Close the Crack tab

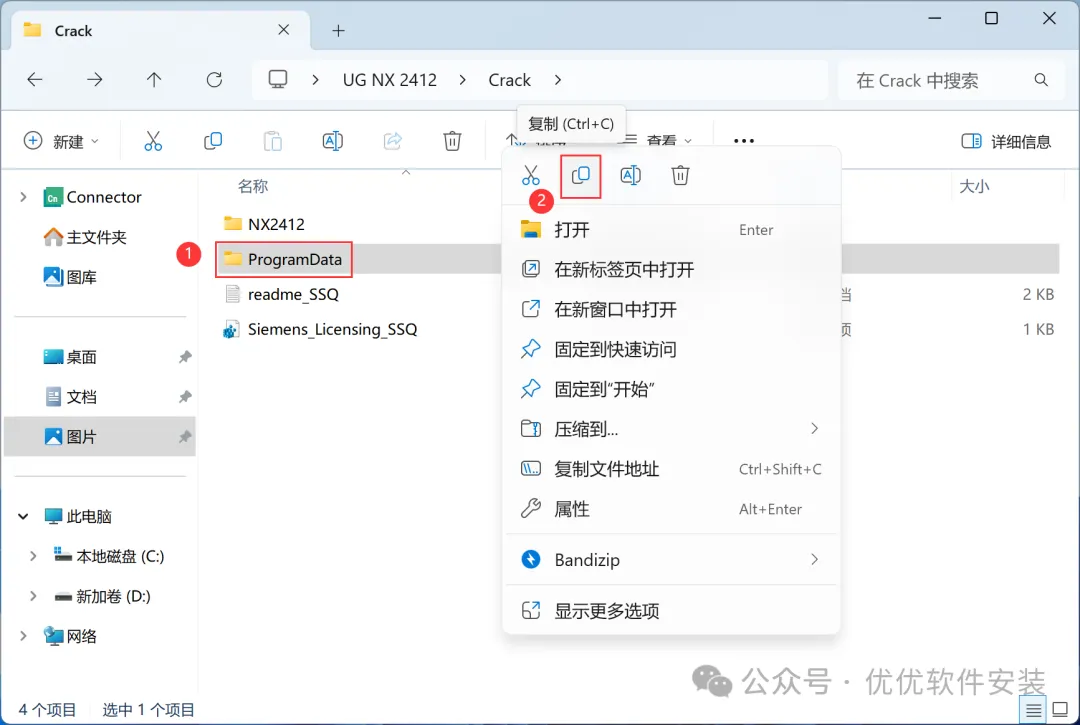[283, 30]
